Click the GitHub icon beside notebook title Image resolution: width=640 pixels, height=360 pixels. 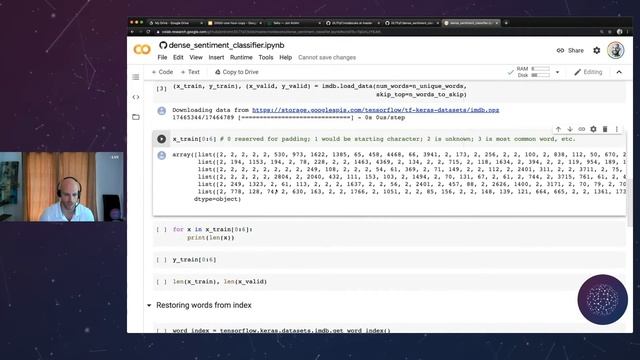point(163,45)
